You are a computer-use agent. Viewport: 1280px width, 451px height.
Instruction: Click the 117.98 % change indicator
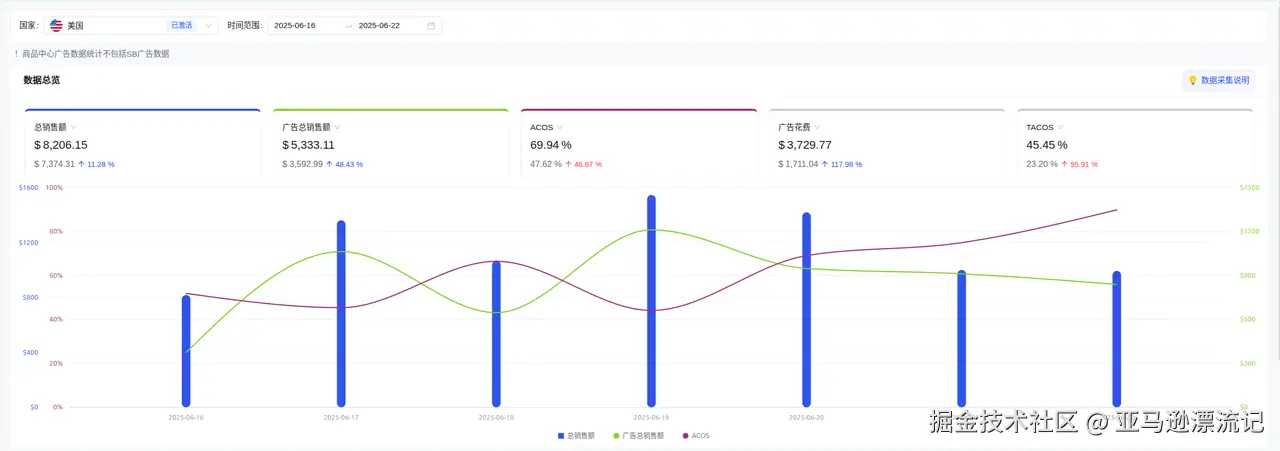point(843,164)
